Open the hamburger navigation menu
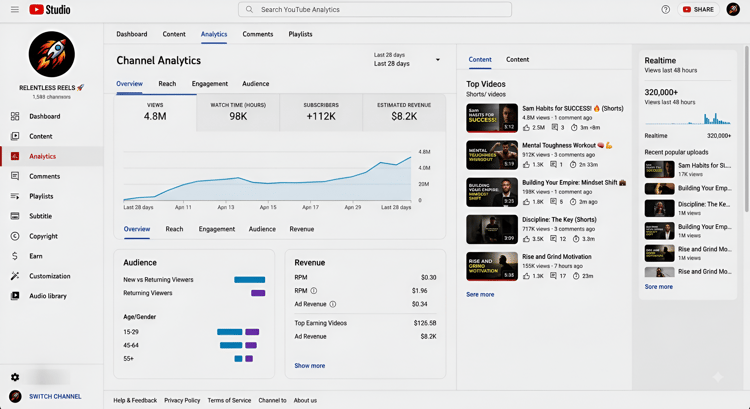Image resolution: width=750 pixels, height=409 pixels. pyautogui.click(x=15, y=10)
